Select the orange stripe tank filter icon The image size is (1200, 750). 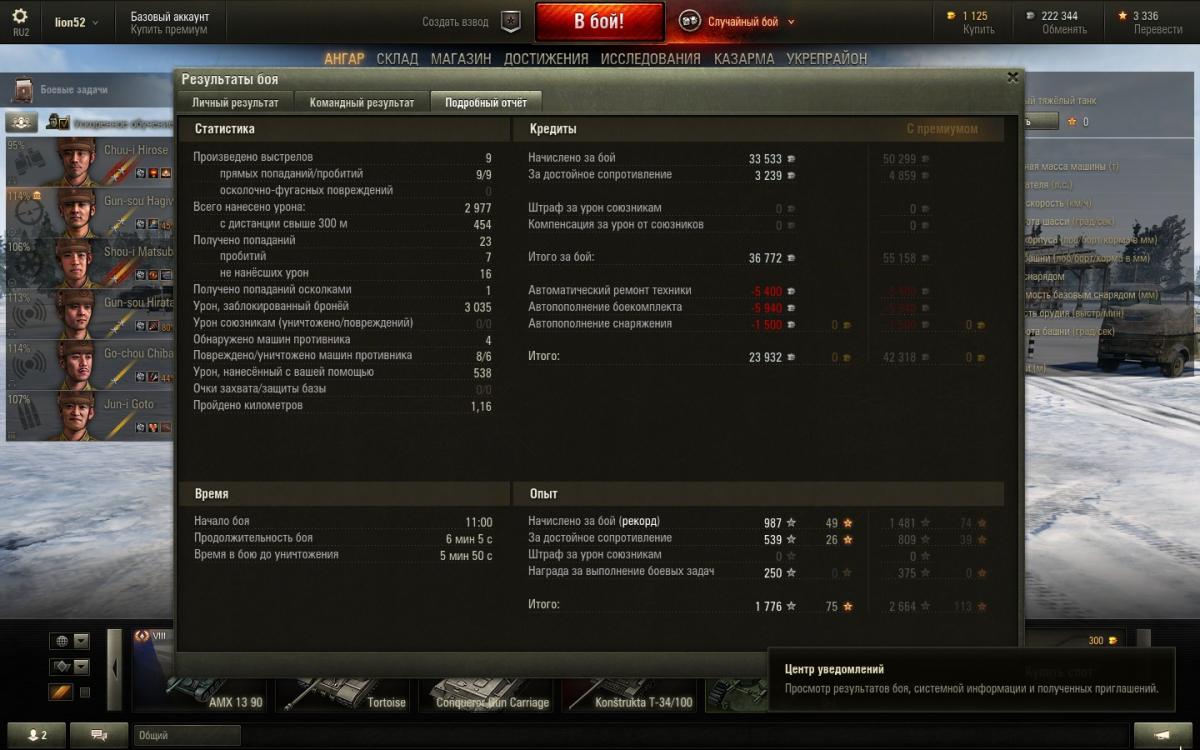[61, 692]
